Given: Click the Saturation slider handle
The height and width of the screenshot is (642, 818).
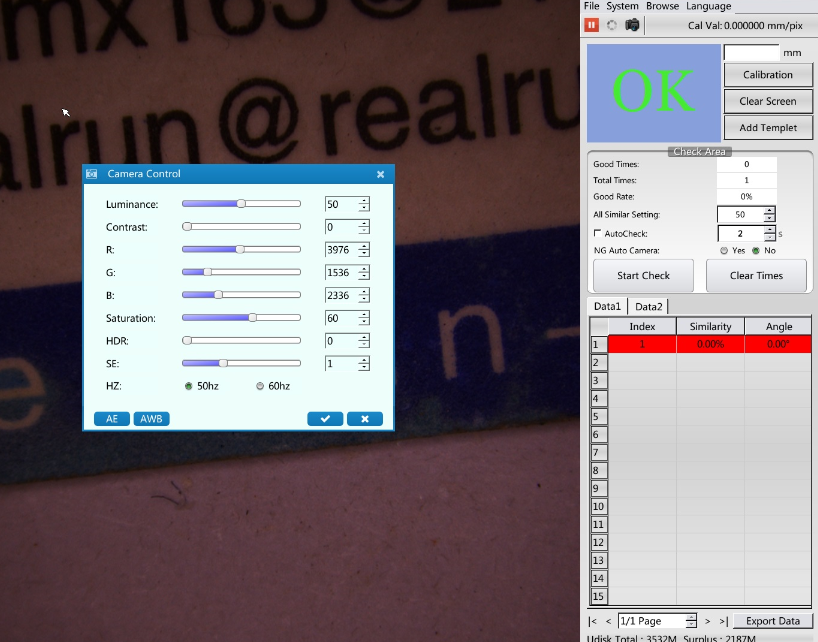Looking at the screenshot, I should 252,318.
